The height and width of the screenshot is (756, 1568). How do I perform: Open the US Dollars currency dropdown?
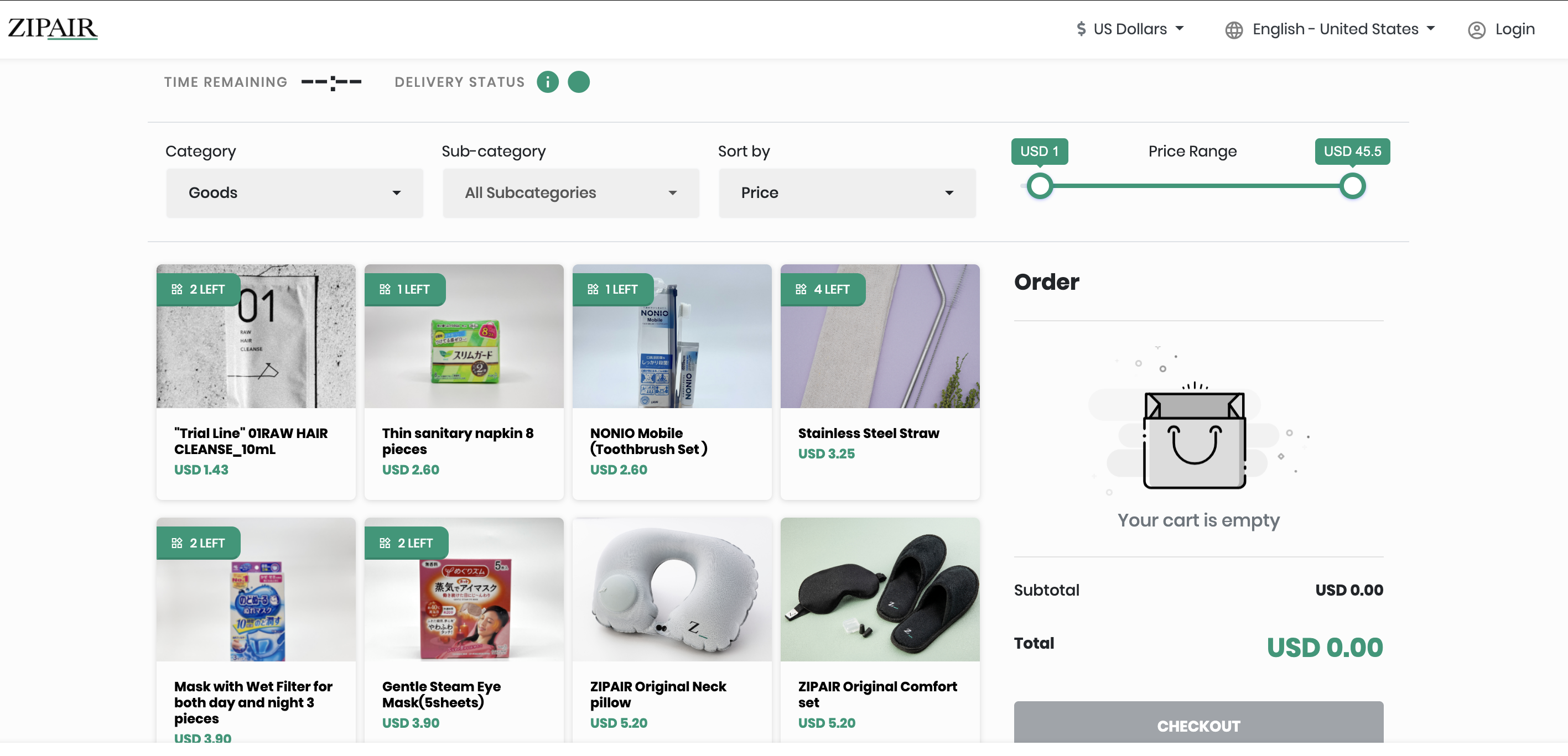point(1130,29)
